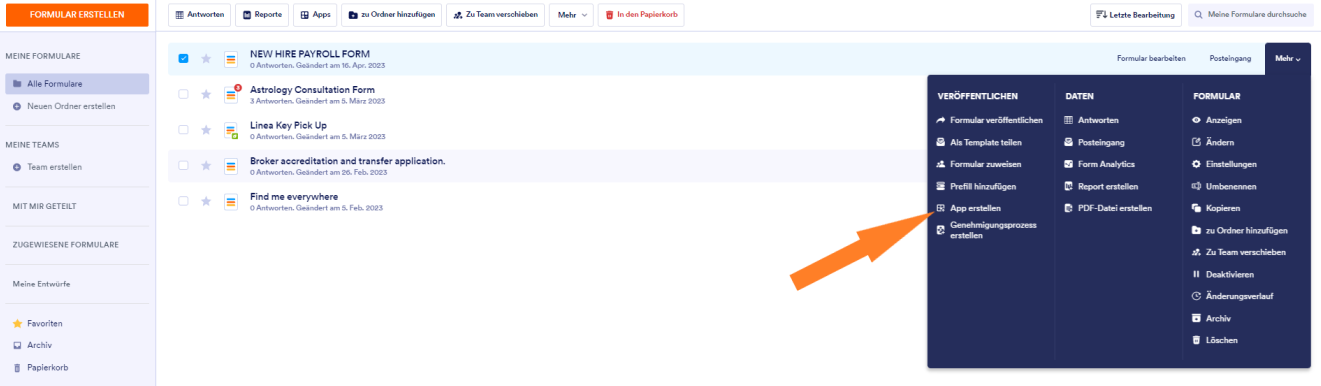
Task: Click toolbar button Zu Team verschieben
Action: tap(494, 15)
